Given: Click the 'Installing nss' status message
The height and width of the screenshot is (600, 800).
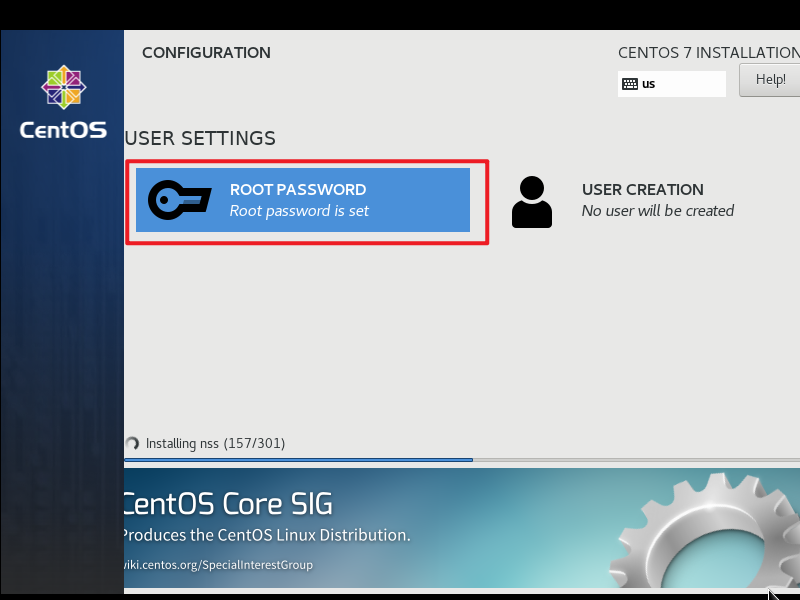Looking at the screenshot, I should [215, 443].
